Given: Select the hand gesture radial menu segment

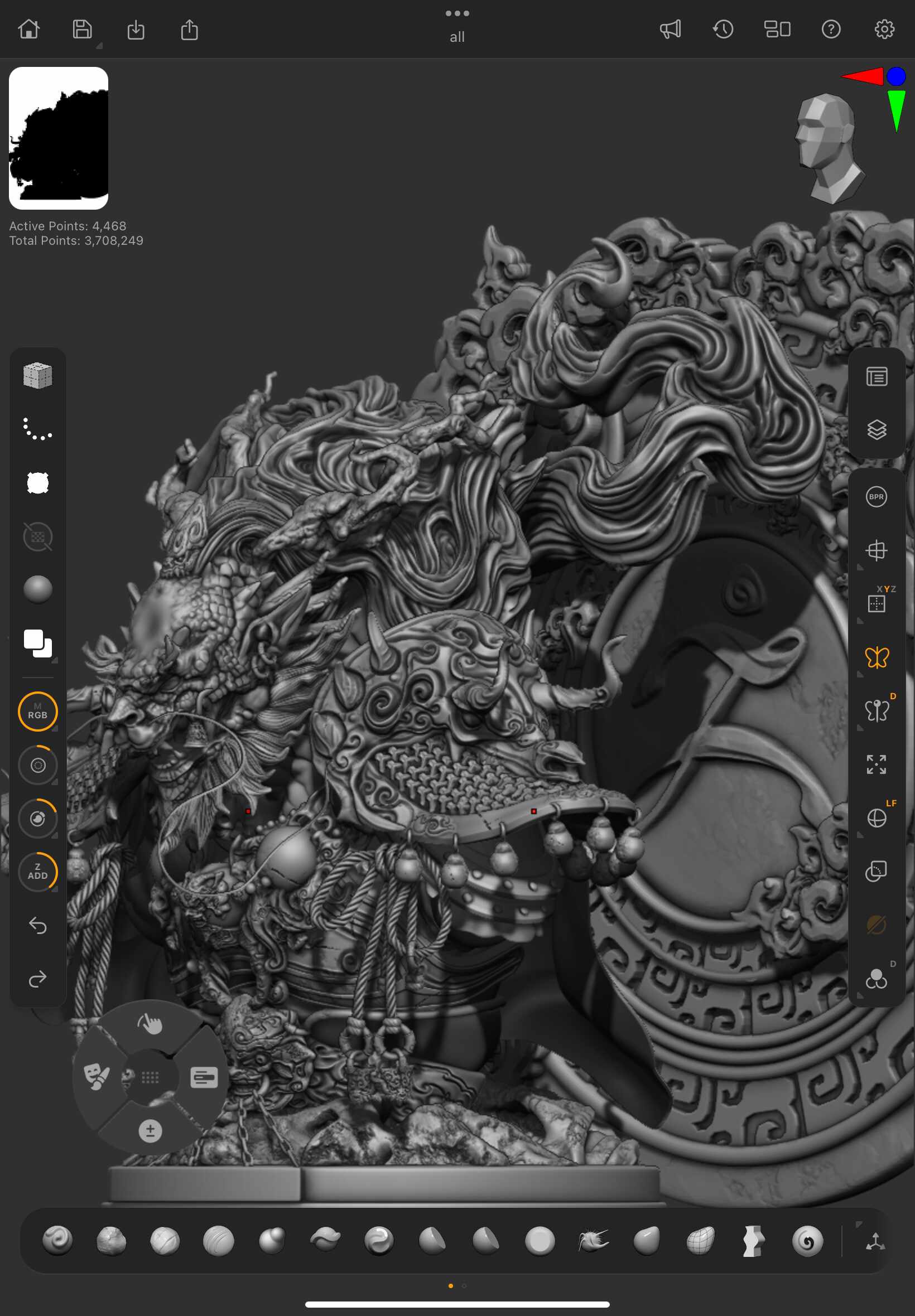Looking at the screenshot, I should 150,1023.
